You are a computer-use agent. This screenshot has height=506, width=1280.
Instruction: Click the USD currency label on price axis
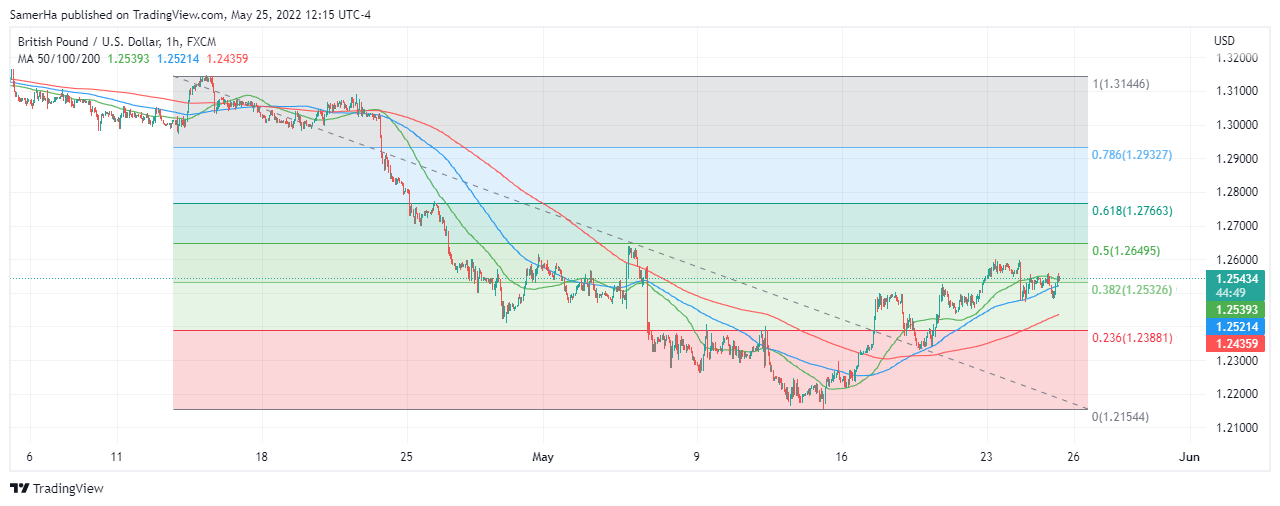pyautogui.click(x=1224, y=41)
